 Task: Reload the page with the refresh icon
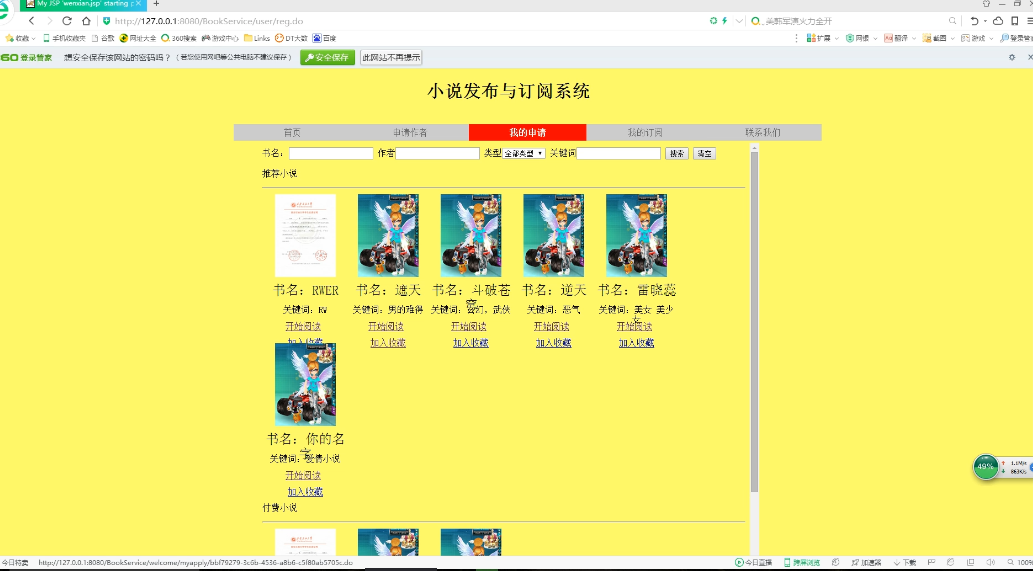coord(67,21)
